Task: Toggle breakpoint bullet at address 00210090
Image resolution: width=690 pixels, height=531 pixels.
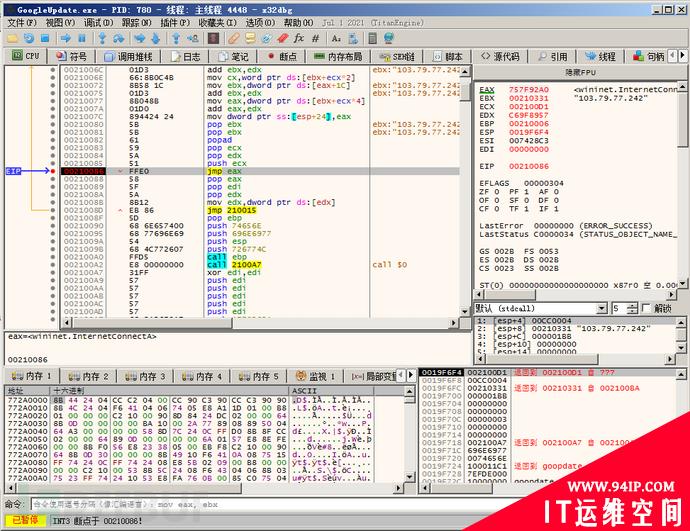Action: [x=53, y=225]
